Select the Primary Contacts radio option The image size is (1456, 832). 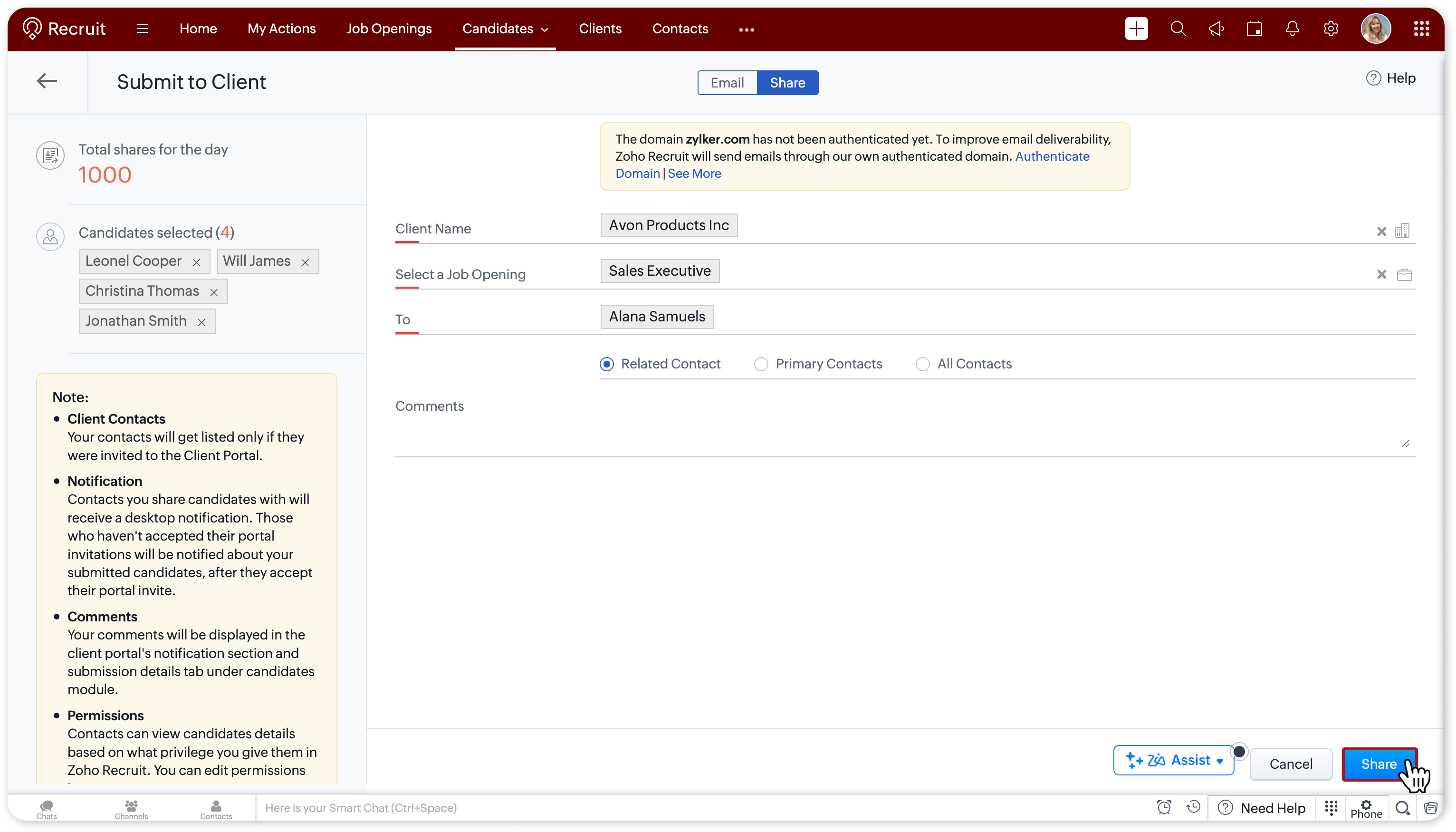[x=760, y=364]
